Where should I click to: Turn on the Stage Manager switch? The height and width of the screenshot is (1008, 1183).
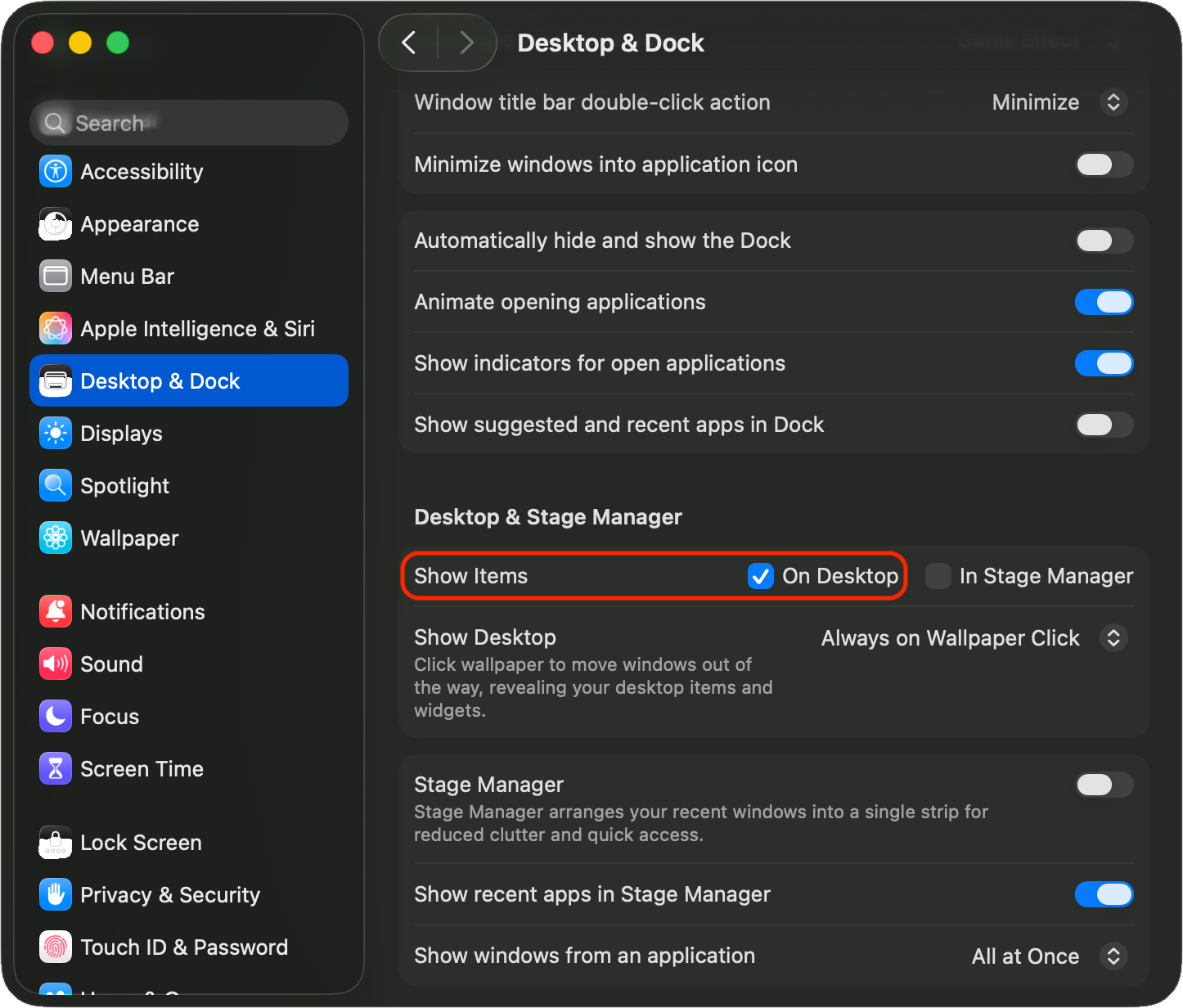point(1104,785)
